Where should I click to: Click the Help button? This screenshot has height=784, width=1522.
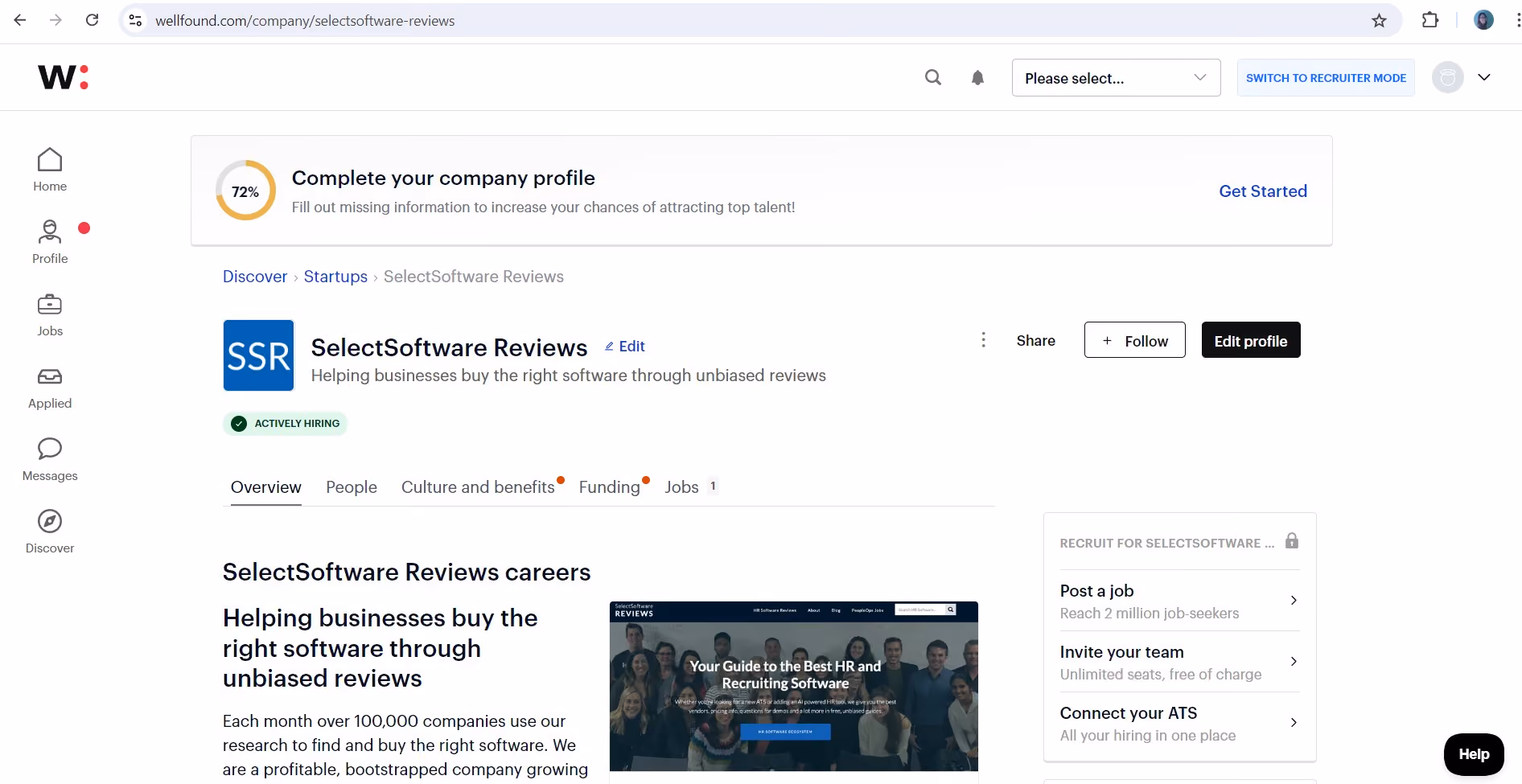click(1474, 754)
